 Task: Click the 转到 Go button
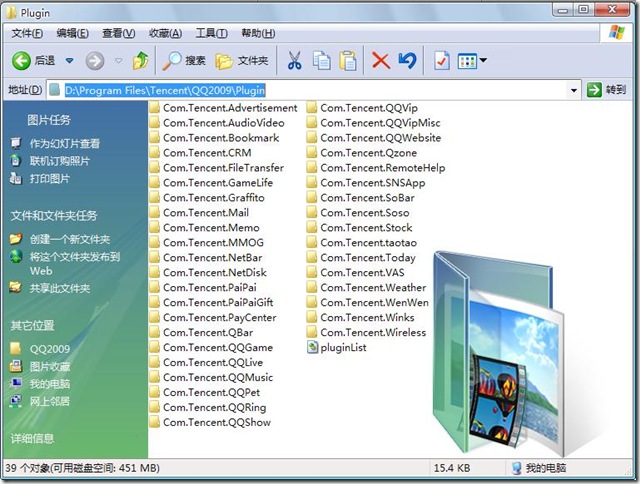(x=606, y=90)
